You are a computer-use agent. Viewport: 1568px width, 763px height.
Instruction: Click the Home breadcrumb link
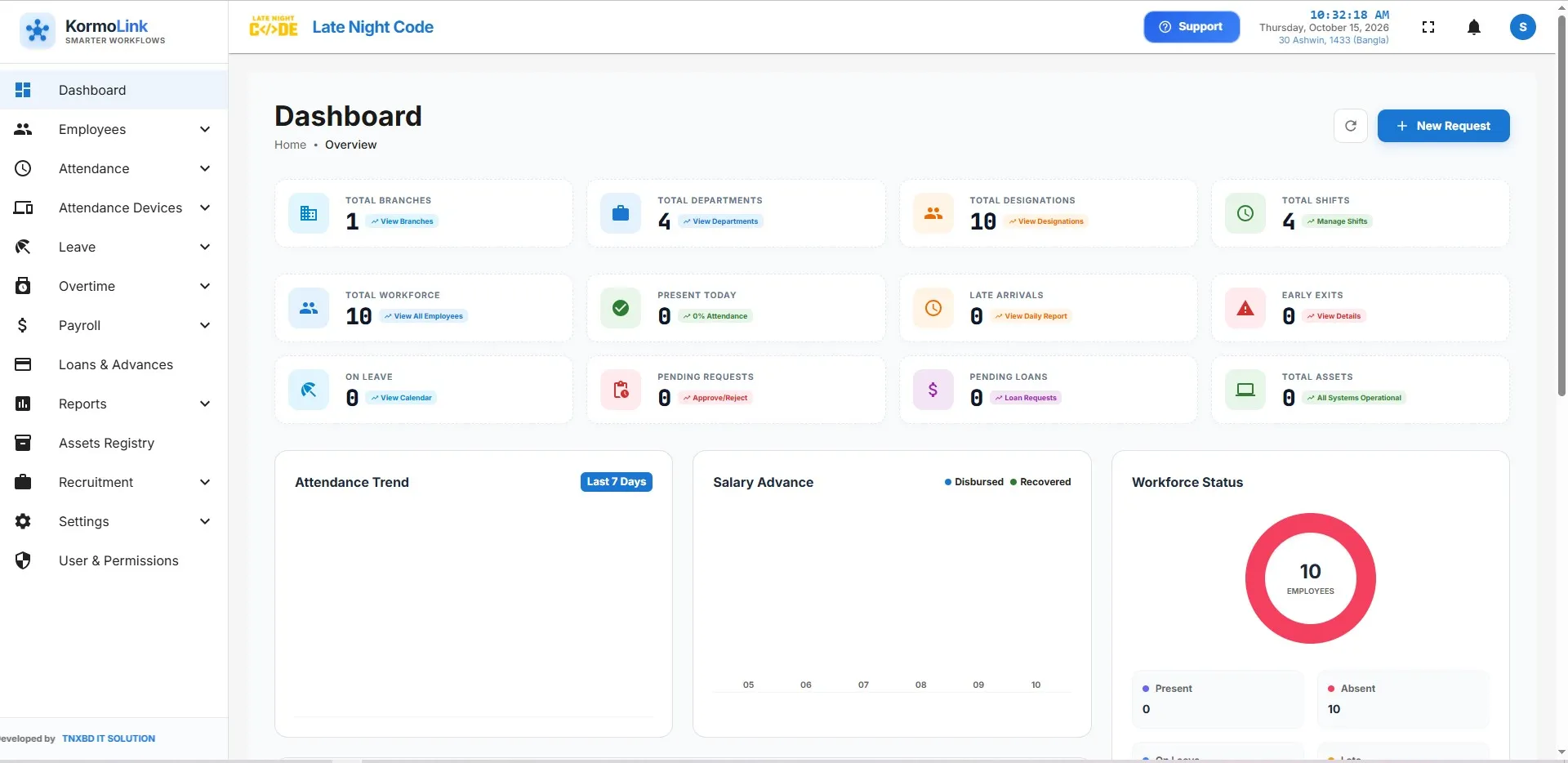[x=290, y=145]
